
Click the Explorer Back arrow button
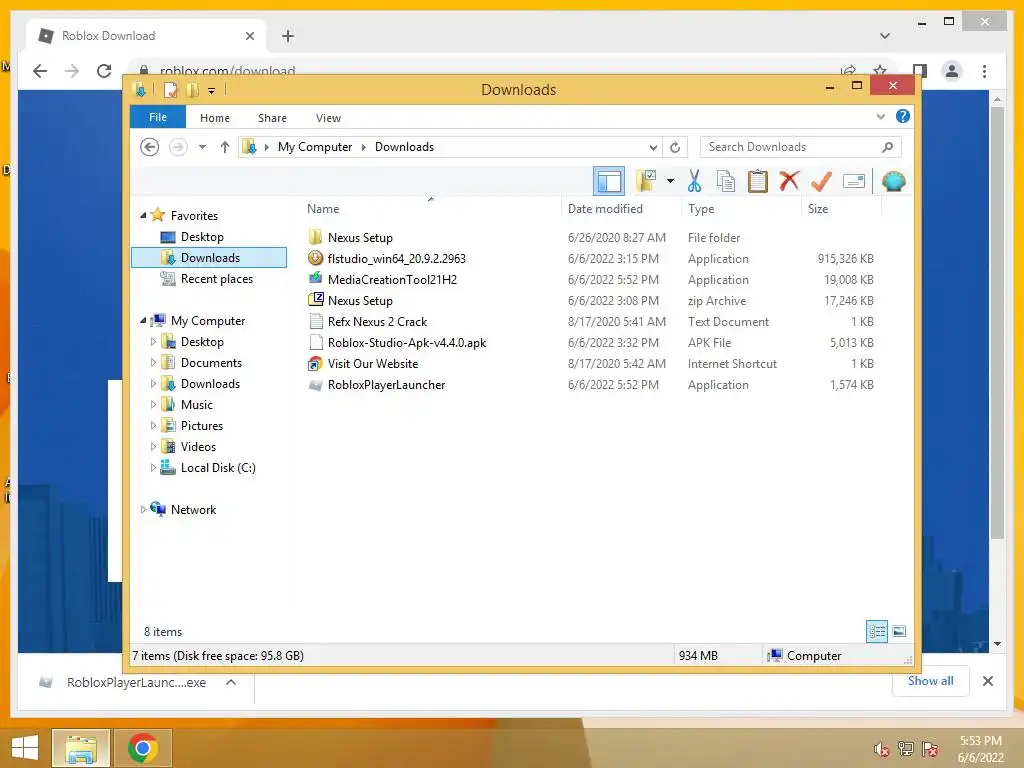[x=150, y=147]
